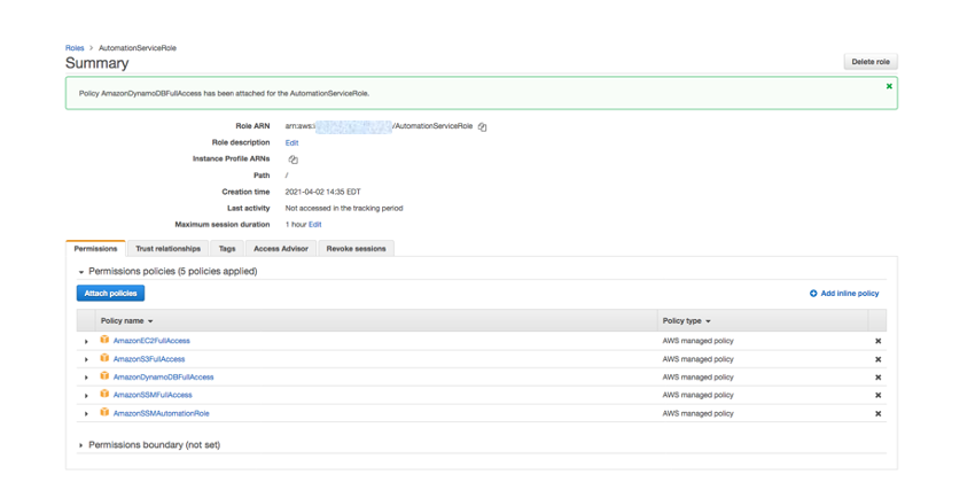Open the AmazonEC2FullAccess policy link
The image size is (977, 491).
(151, 341)
